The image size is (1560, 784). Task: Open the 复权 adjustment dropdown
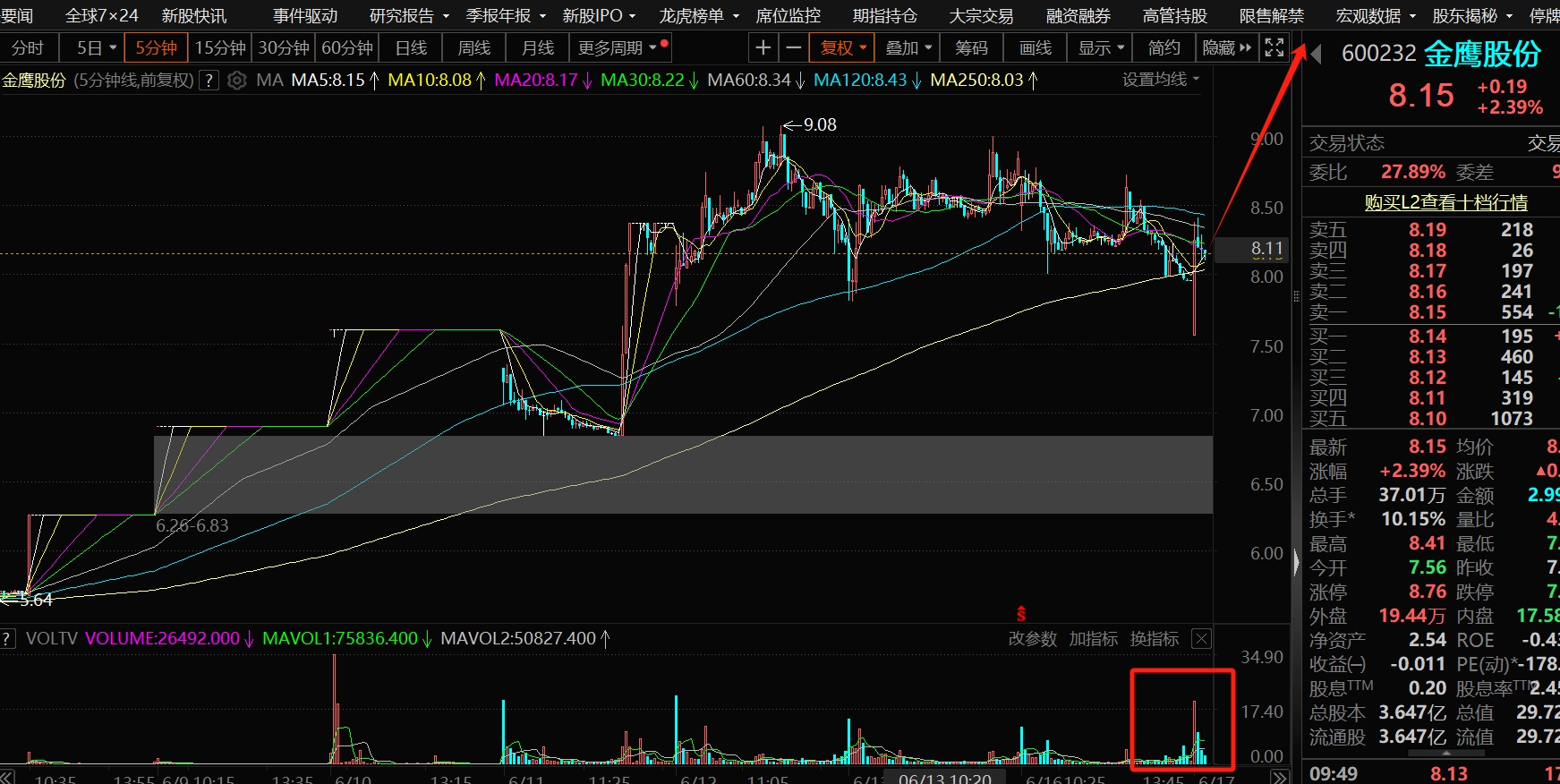point(842,47)
